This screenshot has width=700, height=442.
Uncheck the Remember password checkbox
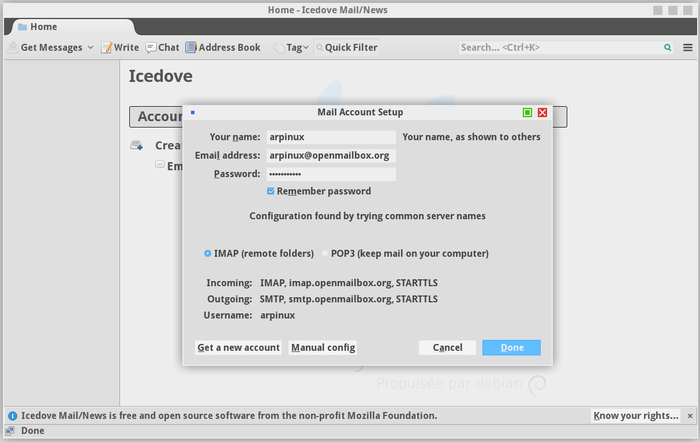[271, 191]
